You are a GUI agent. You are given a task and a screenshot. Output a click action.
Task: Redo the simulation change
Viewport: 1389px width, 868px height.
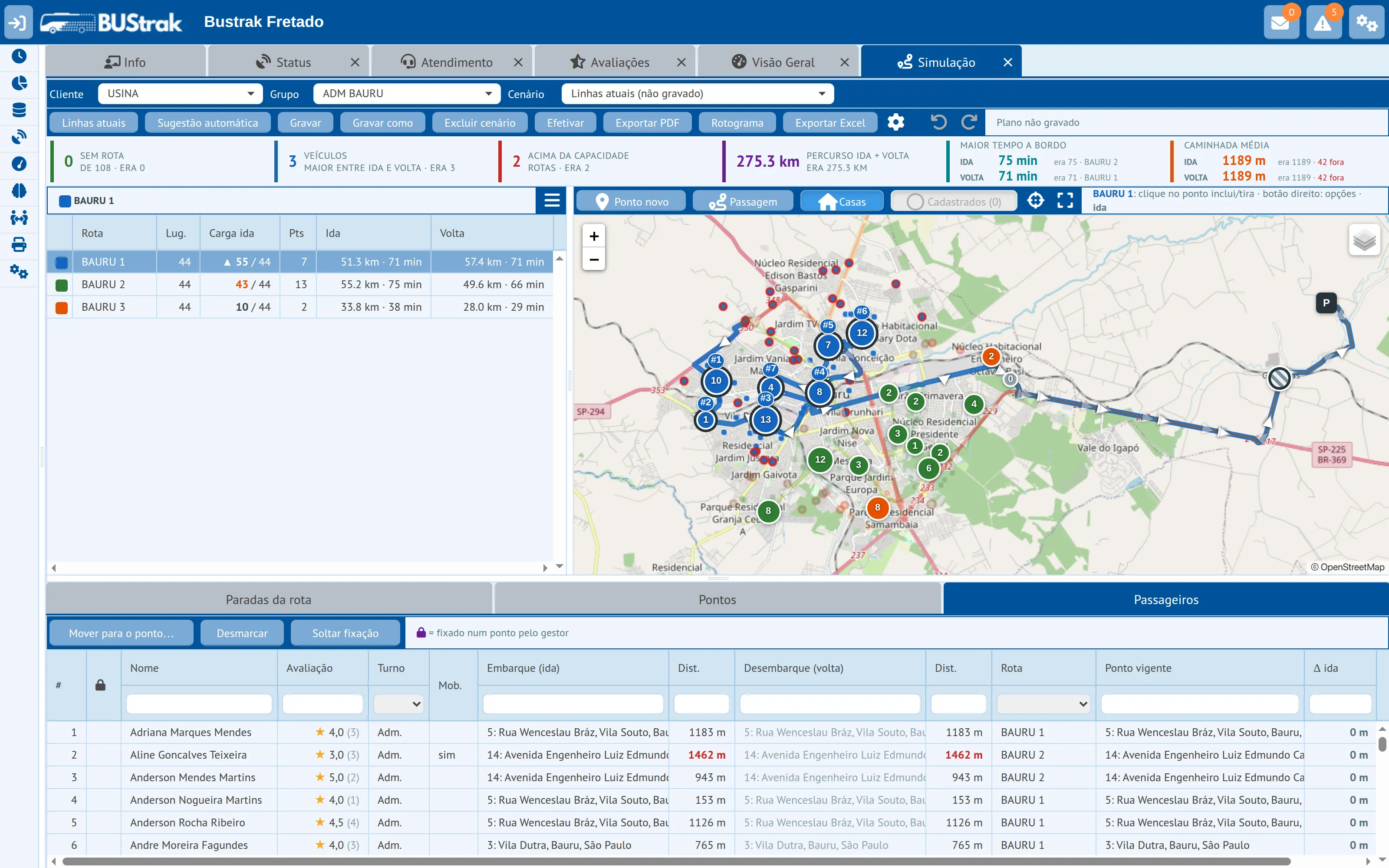point(969,122)
